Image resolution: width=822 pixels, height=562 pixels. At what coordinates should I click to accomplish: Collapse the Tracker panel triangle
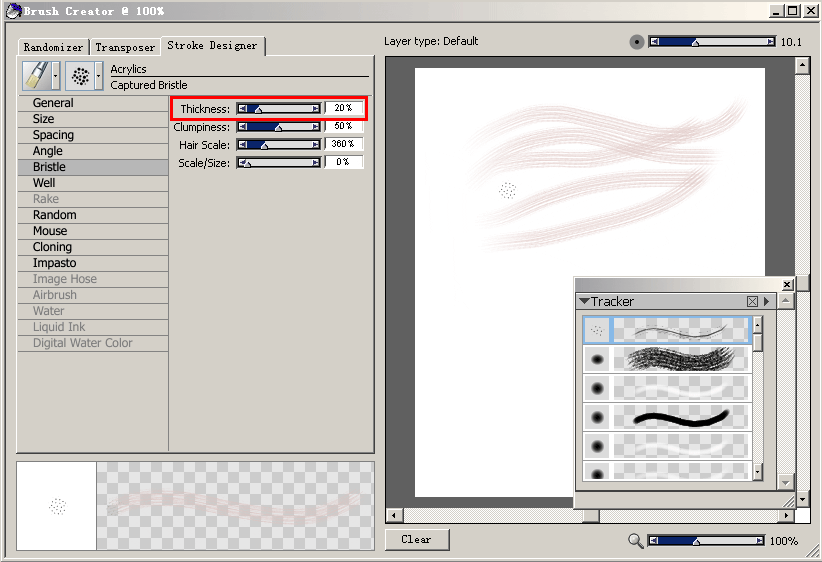point(584,301)
